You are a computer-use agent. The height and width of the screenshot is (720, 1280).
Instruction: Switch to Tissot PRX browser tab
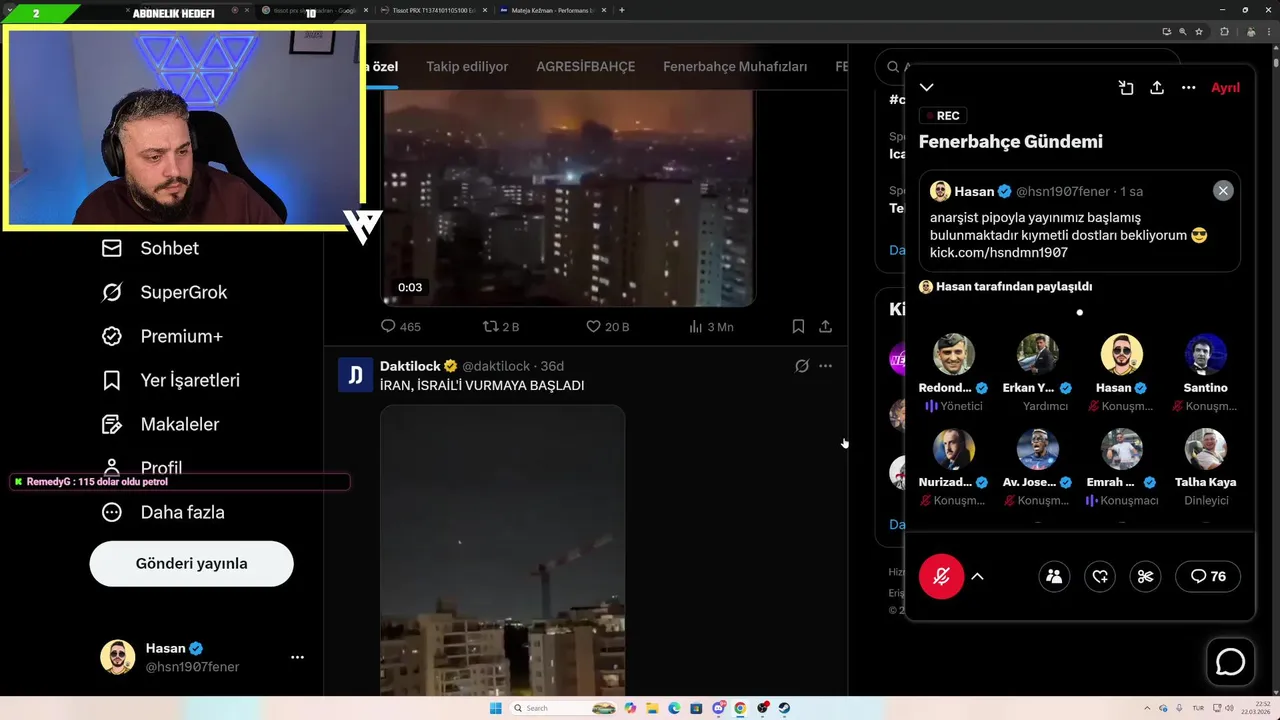tap(435, 10)
